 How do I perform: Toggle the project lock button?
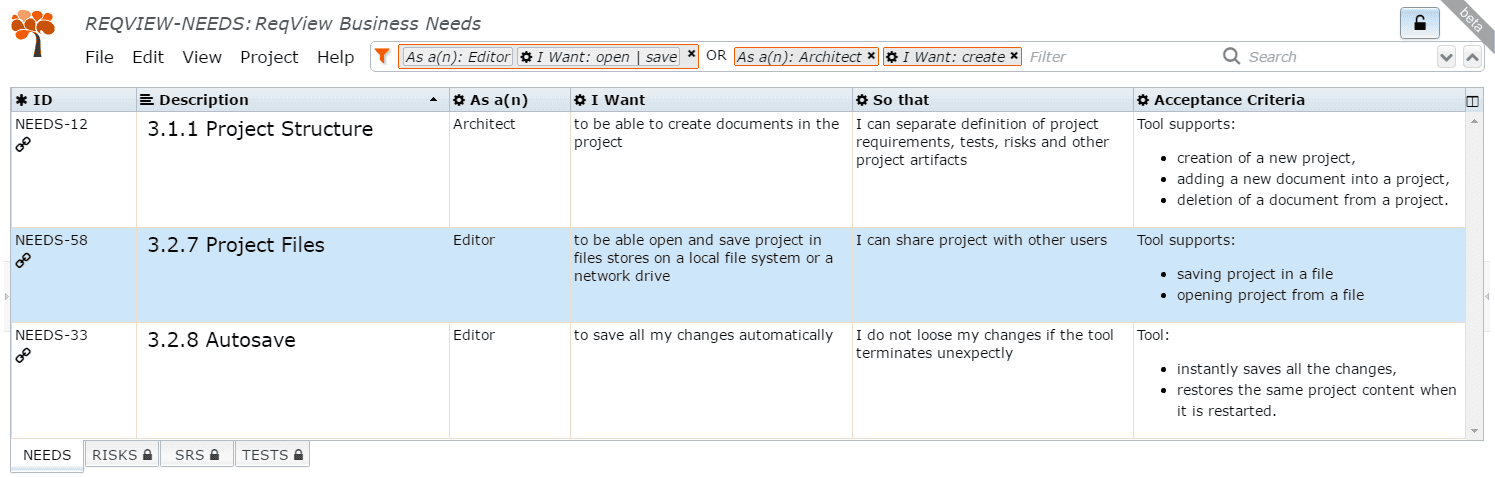[x=1420, y=23]
